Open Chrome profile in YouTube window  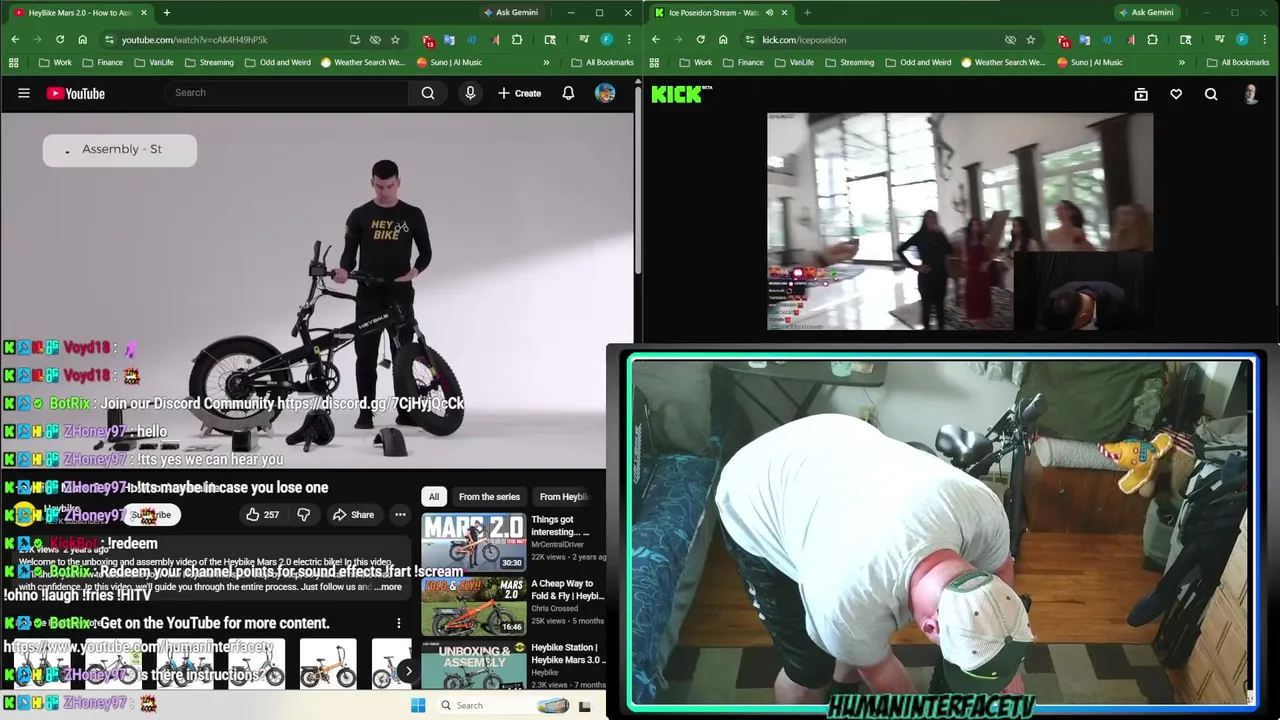[607, 40]
